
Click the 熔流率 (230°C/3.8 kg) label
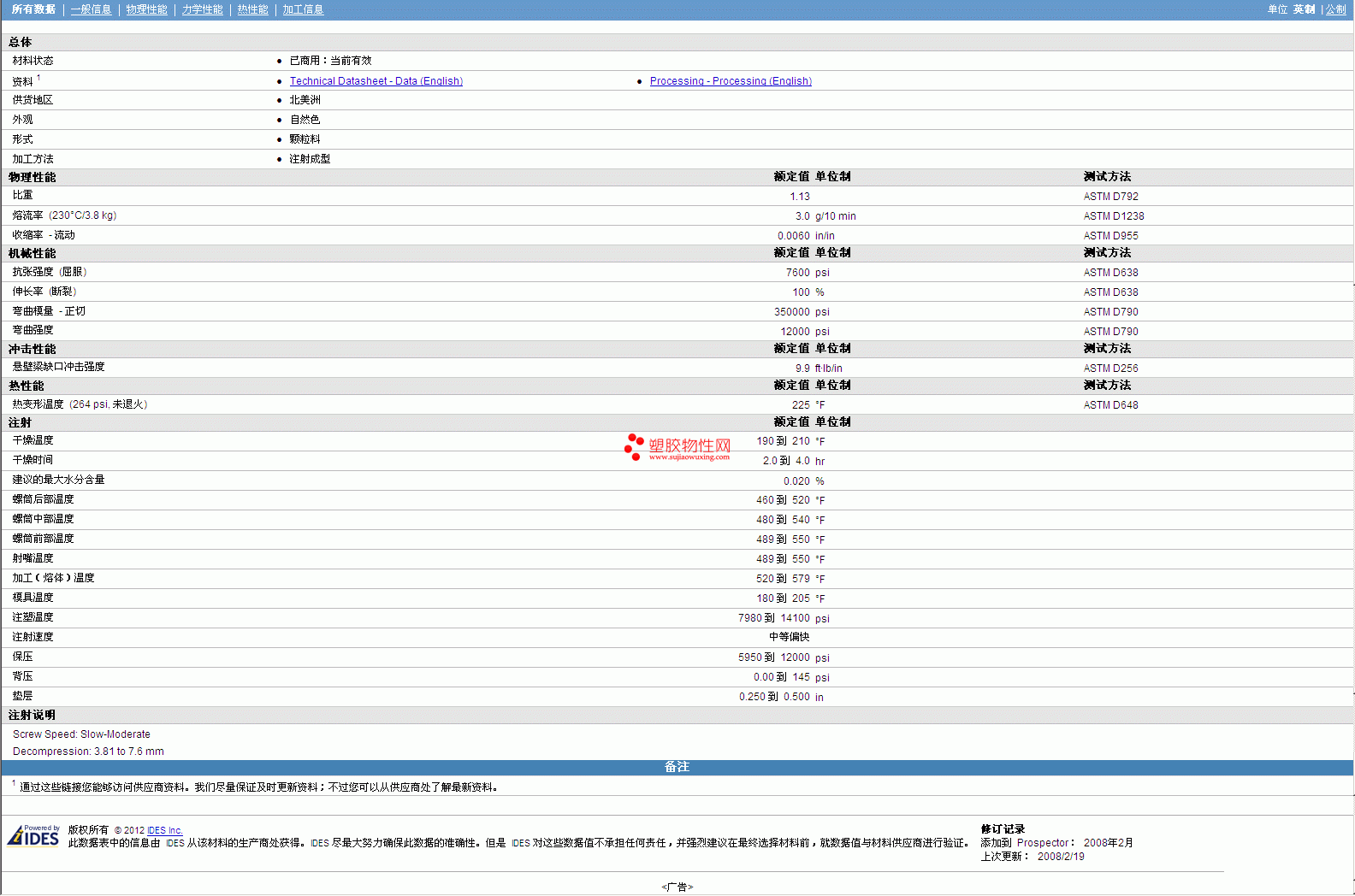[64, 215]
